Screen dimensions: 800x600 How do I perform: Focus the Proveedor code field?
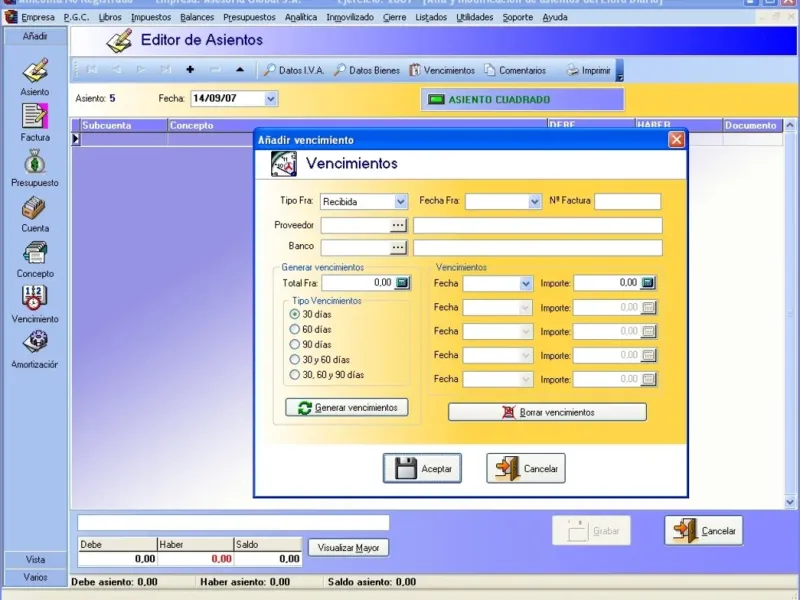[355, 225]
